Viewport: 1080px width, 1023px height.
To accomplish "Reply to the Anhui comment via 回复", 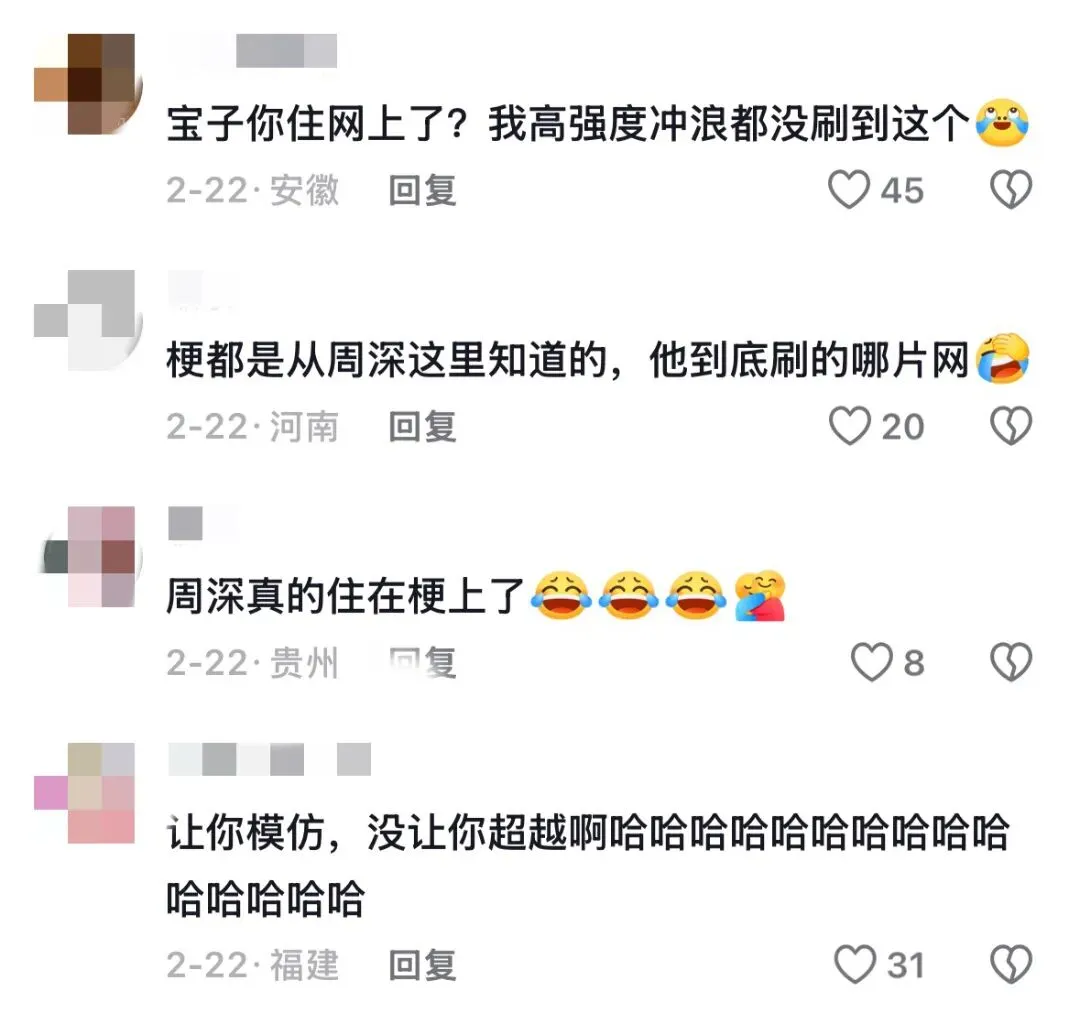I will click(422, 190).
